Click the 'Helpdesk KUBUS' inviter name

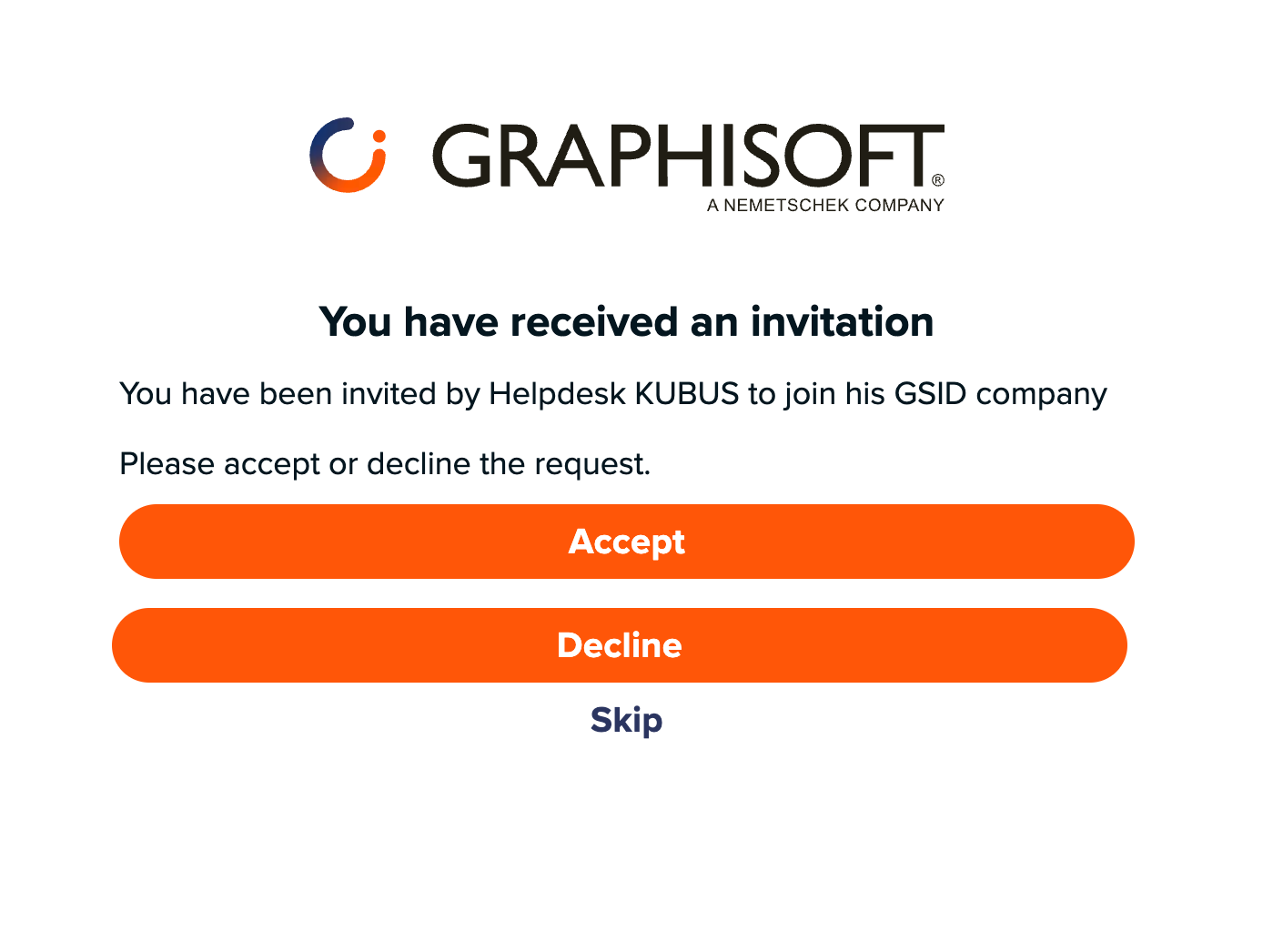[x=614, y=394]
